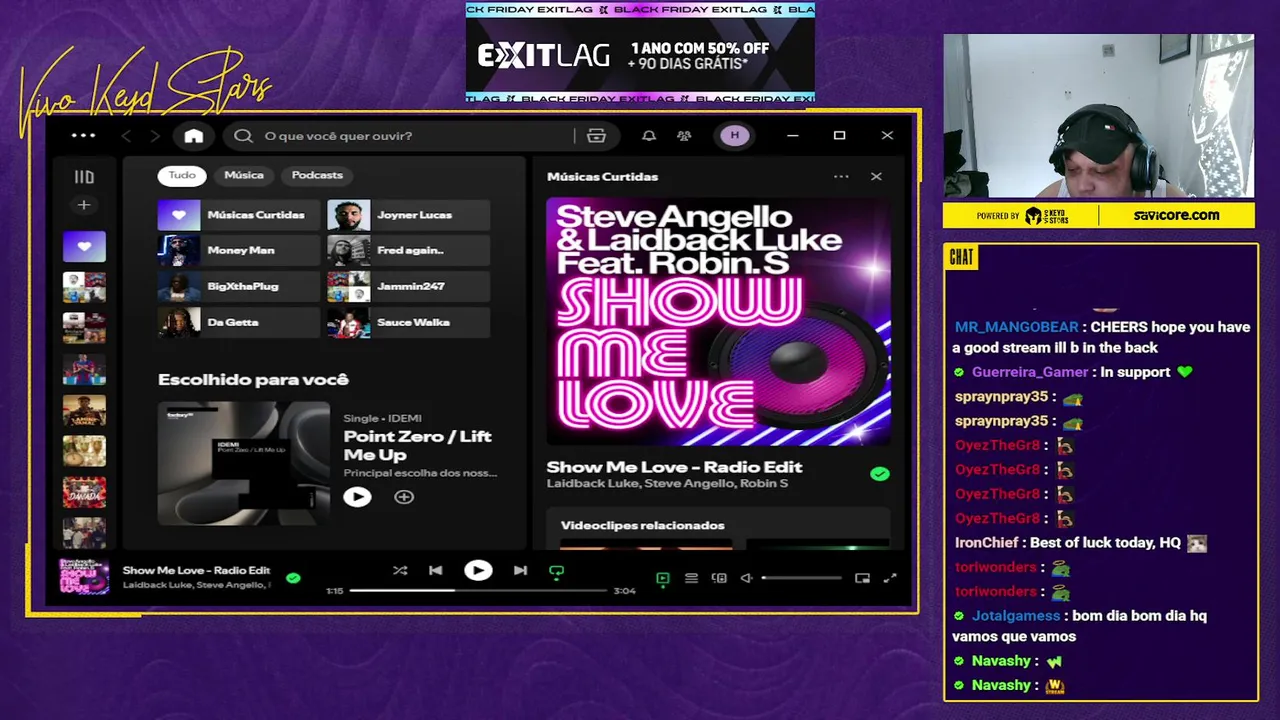Skip to next track
1280x720 pixels.
pos(520,571)
